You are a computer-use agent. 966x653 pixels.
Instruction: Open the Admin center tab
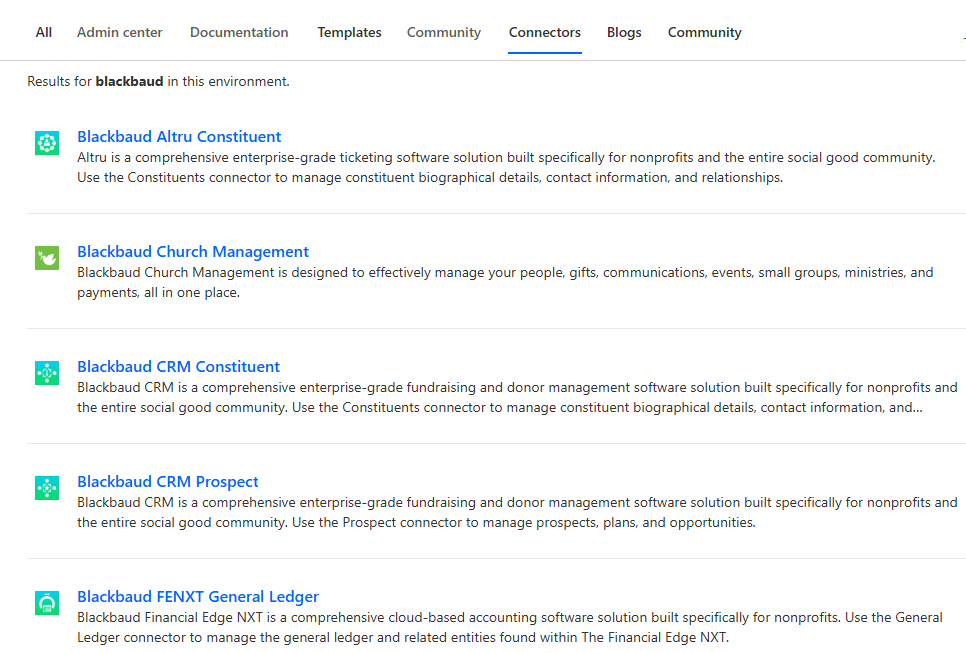(x=120, y=32)
